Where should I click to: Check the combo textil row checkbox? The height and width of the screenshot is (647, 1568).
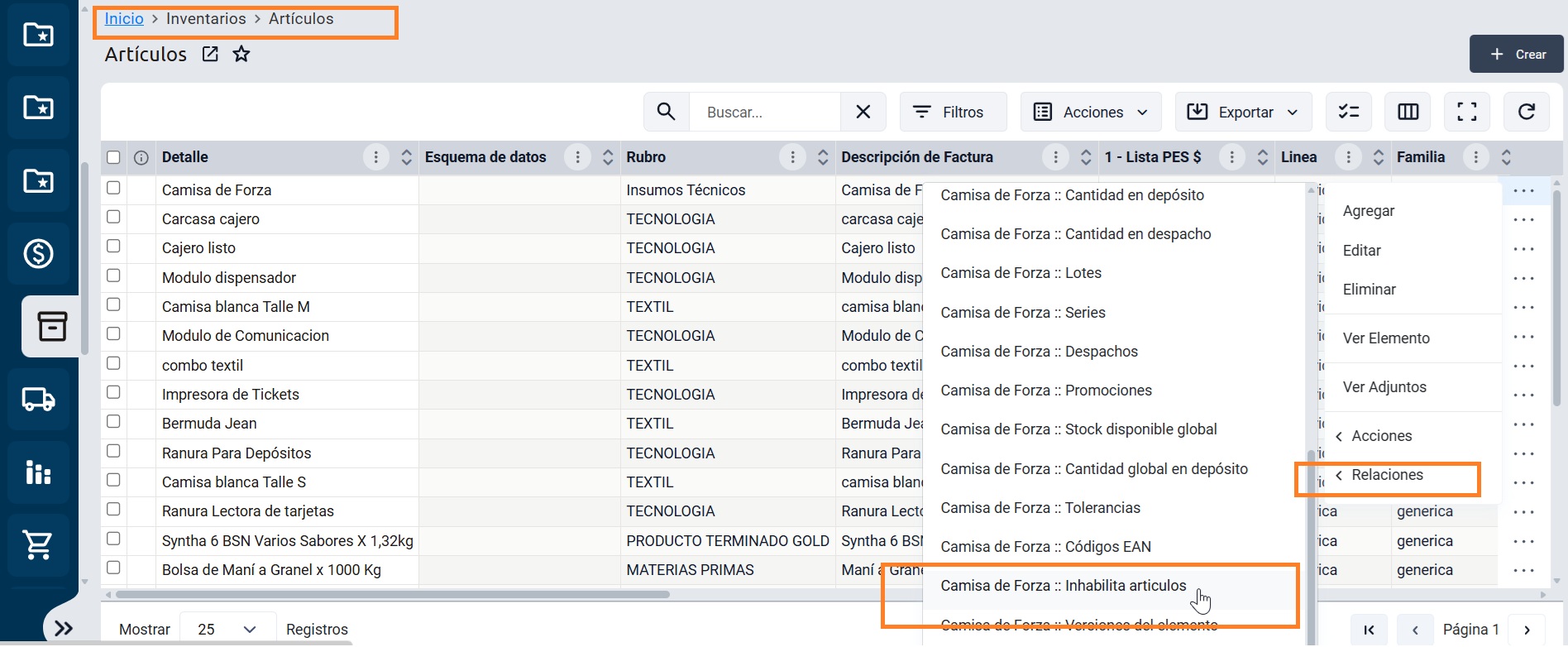(x=113, y=363)
